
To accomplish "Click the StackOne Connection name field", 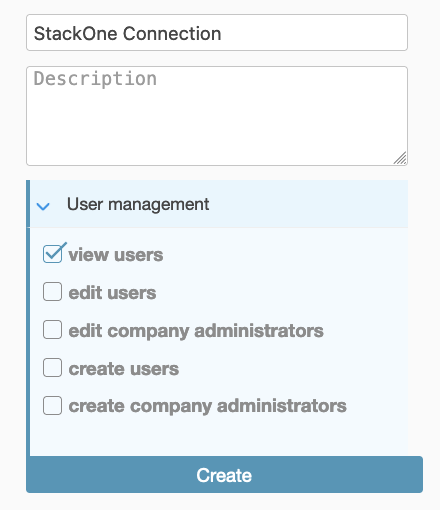I will point(217,33).
